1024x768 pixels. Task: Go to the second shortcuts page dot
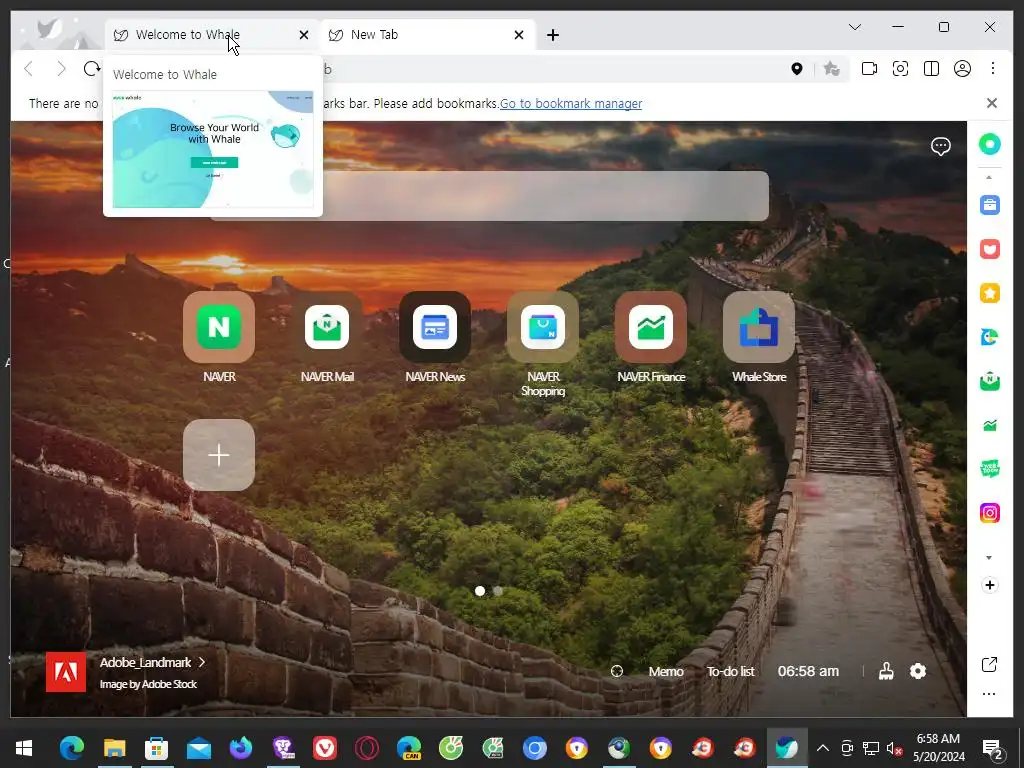pos(498,591)
